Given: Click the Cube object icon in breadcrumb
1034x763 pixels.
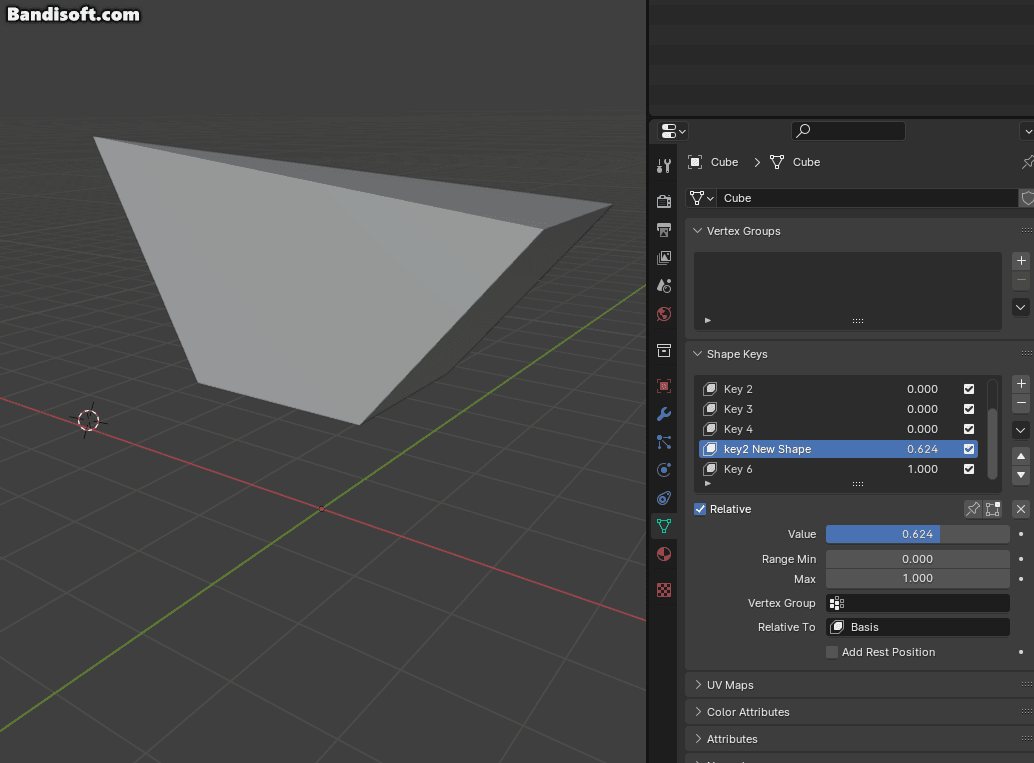Looking at the screenshot, I should click(x=694, y=162).
